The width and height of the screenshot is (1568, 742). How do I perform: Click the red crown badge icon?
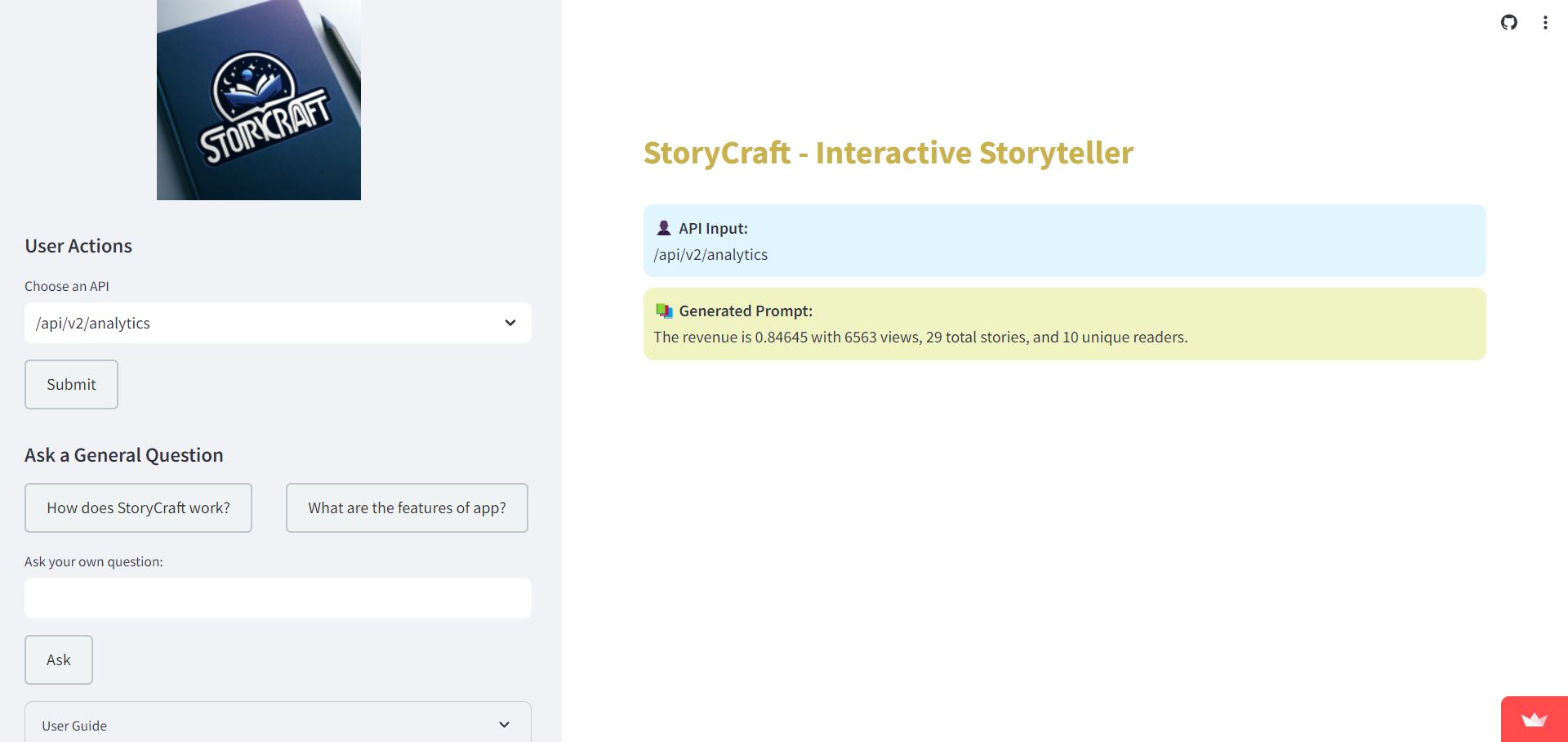[1535, 719]
